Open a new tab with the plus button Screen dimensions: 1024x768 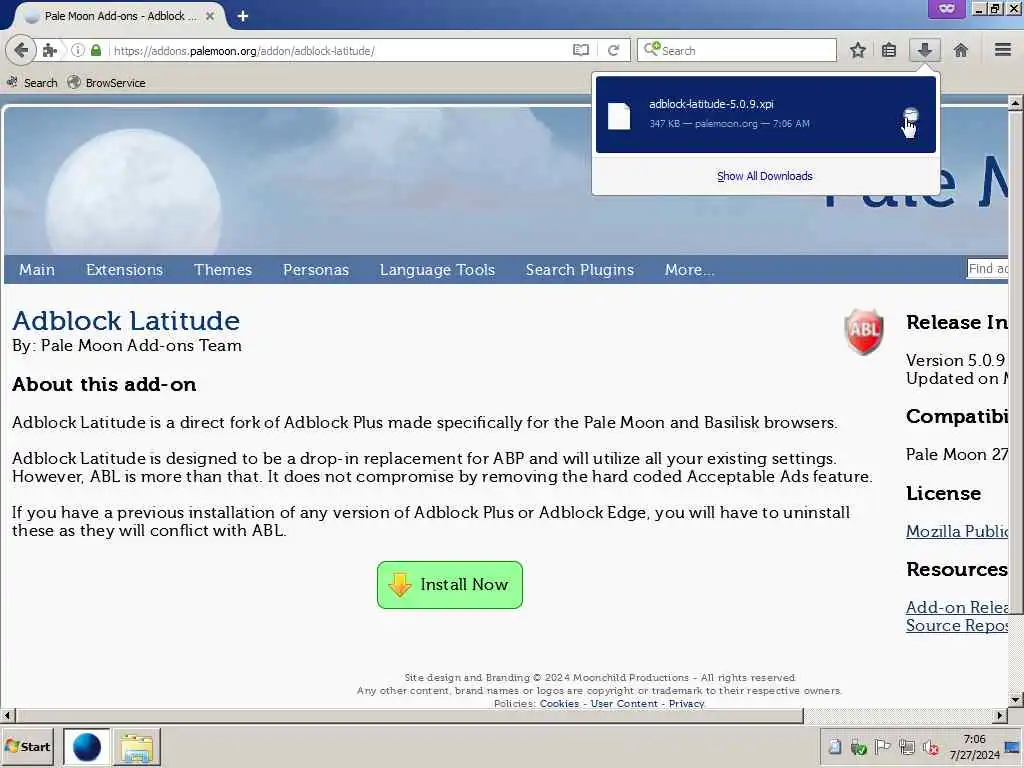[x=243, y=16]
